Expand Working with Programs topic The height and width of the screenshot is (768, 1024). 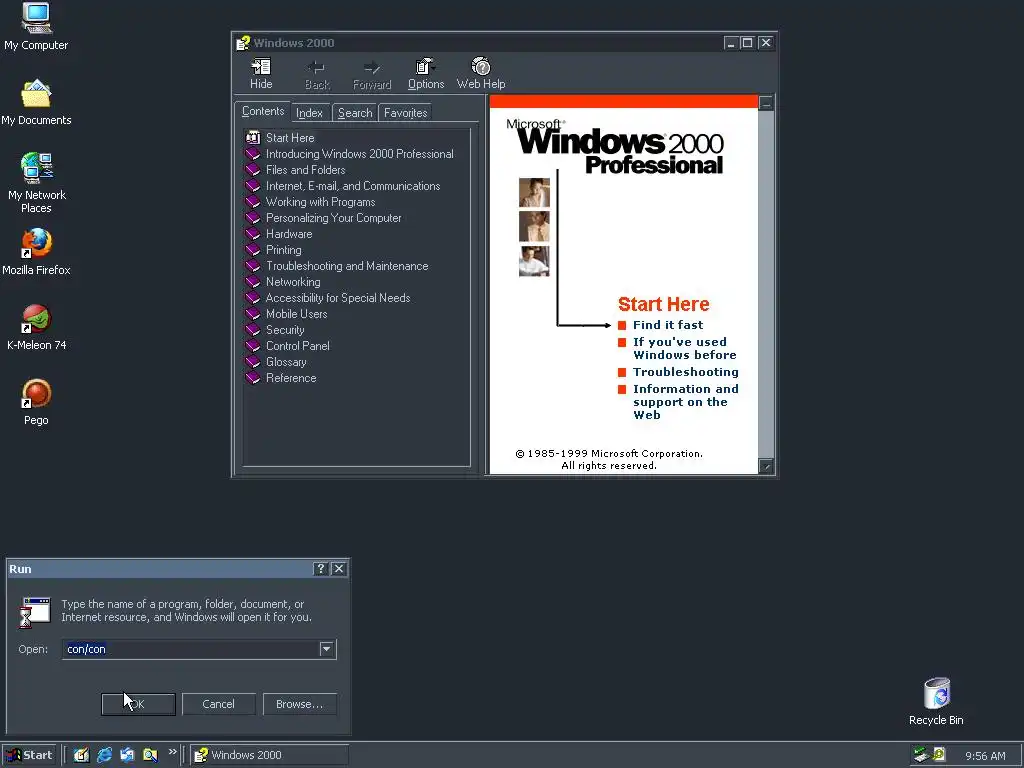coord(320,202)
